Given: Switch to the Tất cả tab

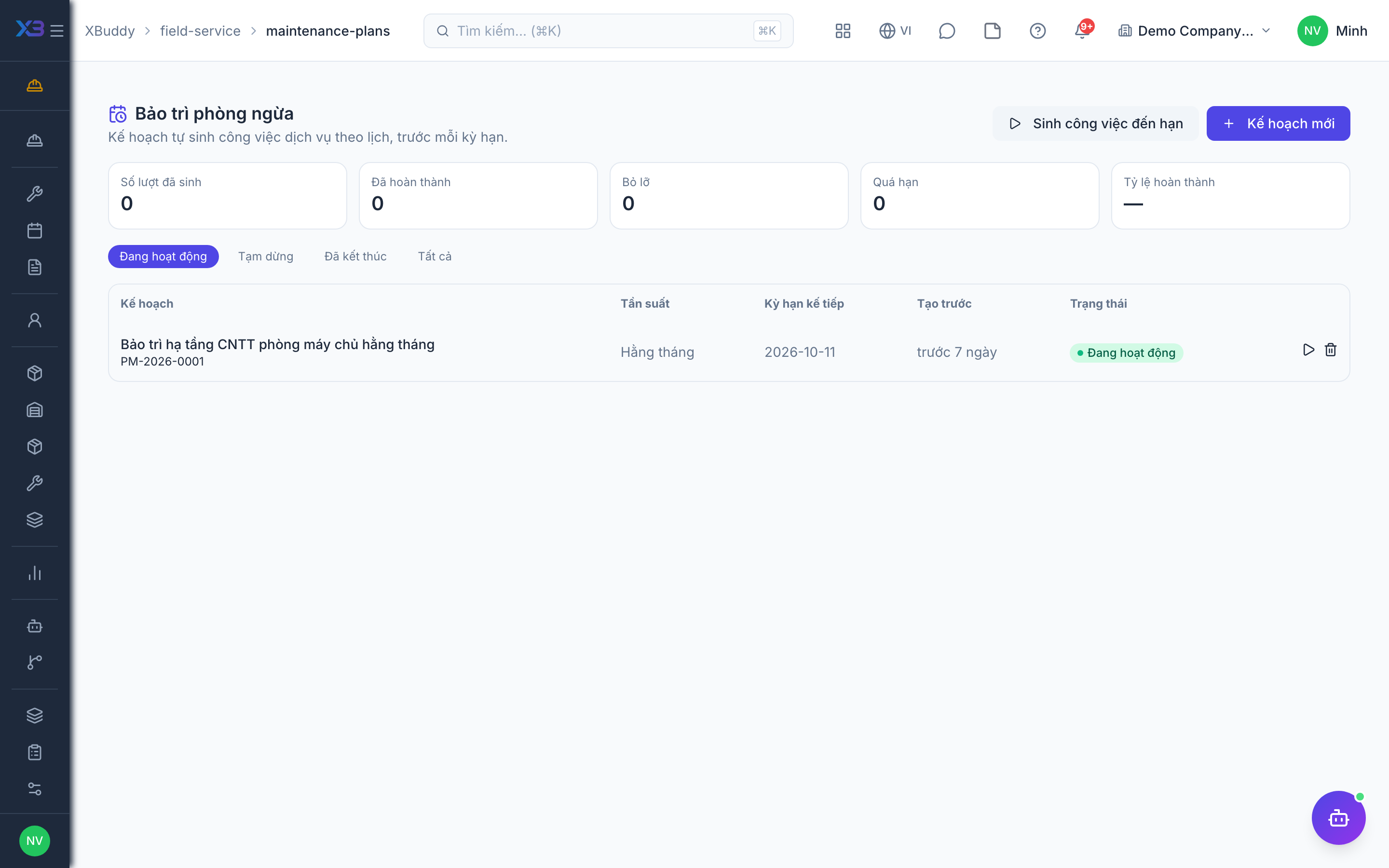Looking at the screenshot, I should 435,256.
